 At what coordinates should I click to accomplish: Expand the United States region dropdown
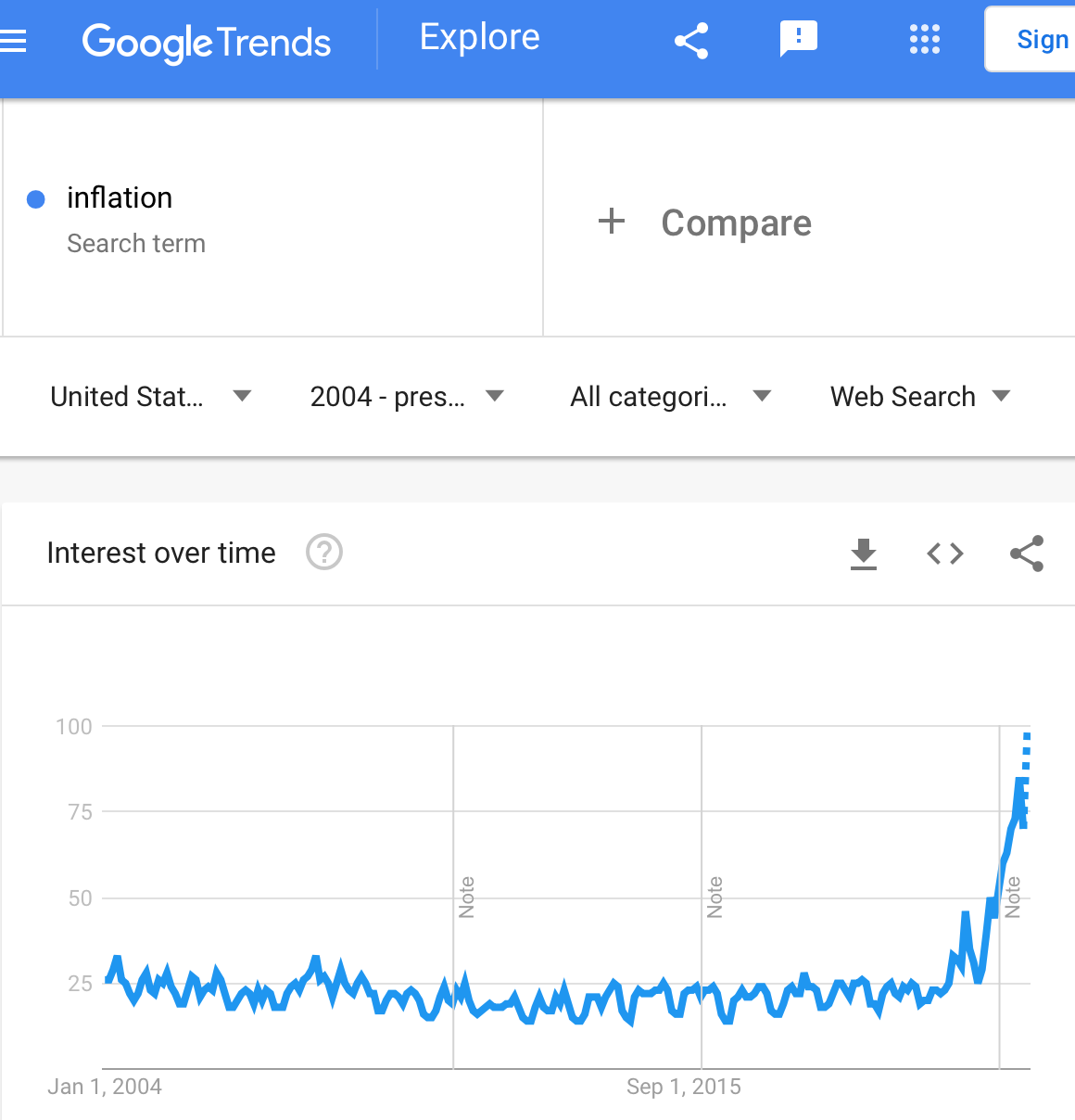(x=151, y=396)
